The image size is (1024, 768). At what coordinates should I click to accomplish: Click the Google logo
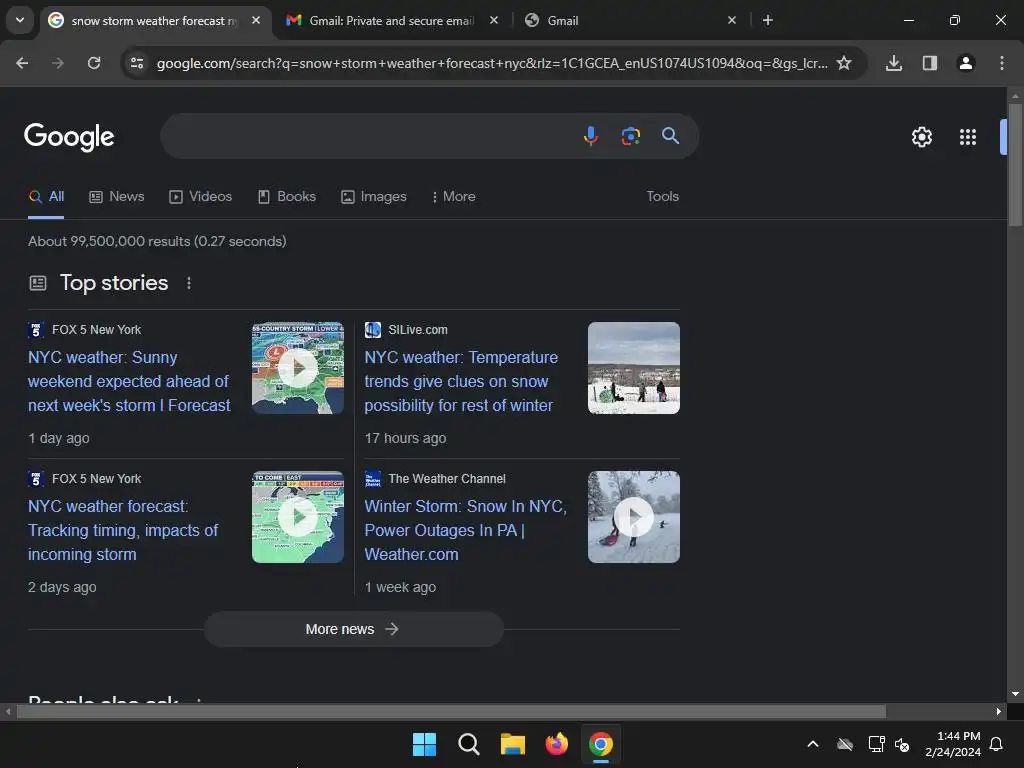click(x=69, y=137)
